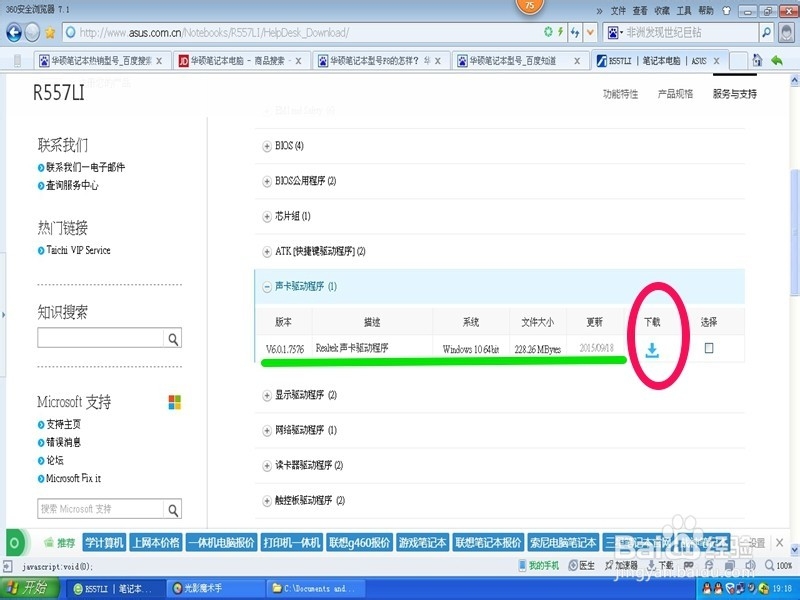Screen dimensions: 800x600
Task: Click the search magnifier in browser search box
Action: coord(766,33)
